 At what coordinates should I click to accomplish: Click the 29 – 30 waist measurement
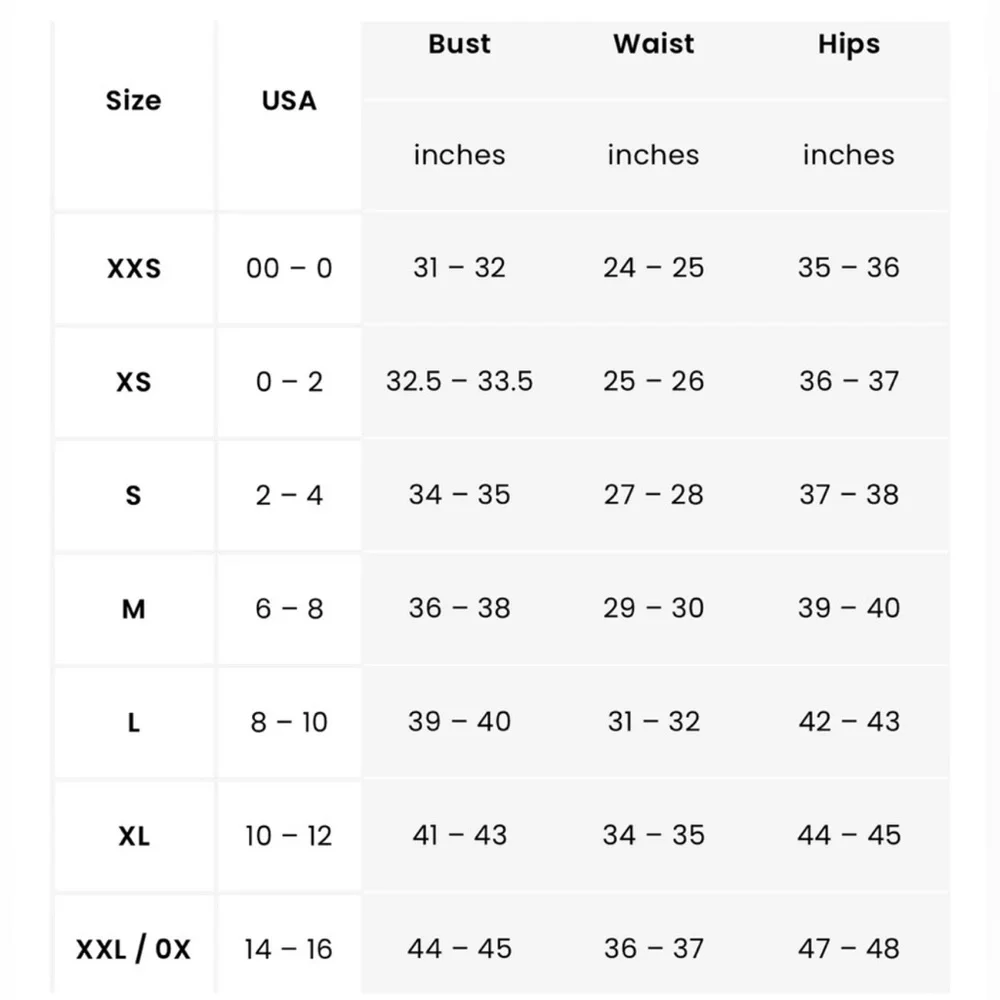pyautogui.click(x=653, y=608)
